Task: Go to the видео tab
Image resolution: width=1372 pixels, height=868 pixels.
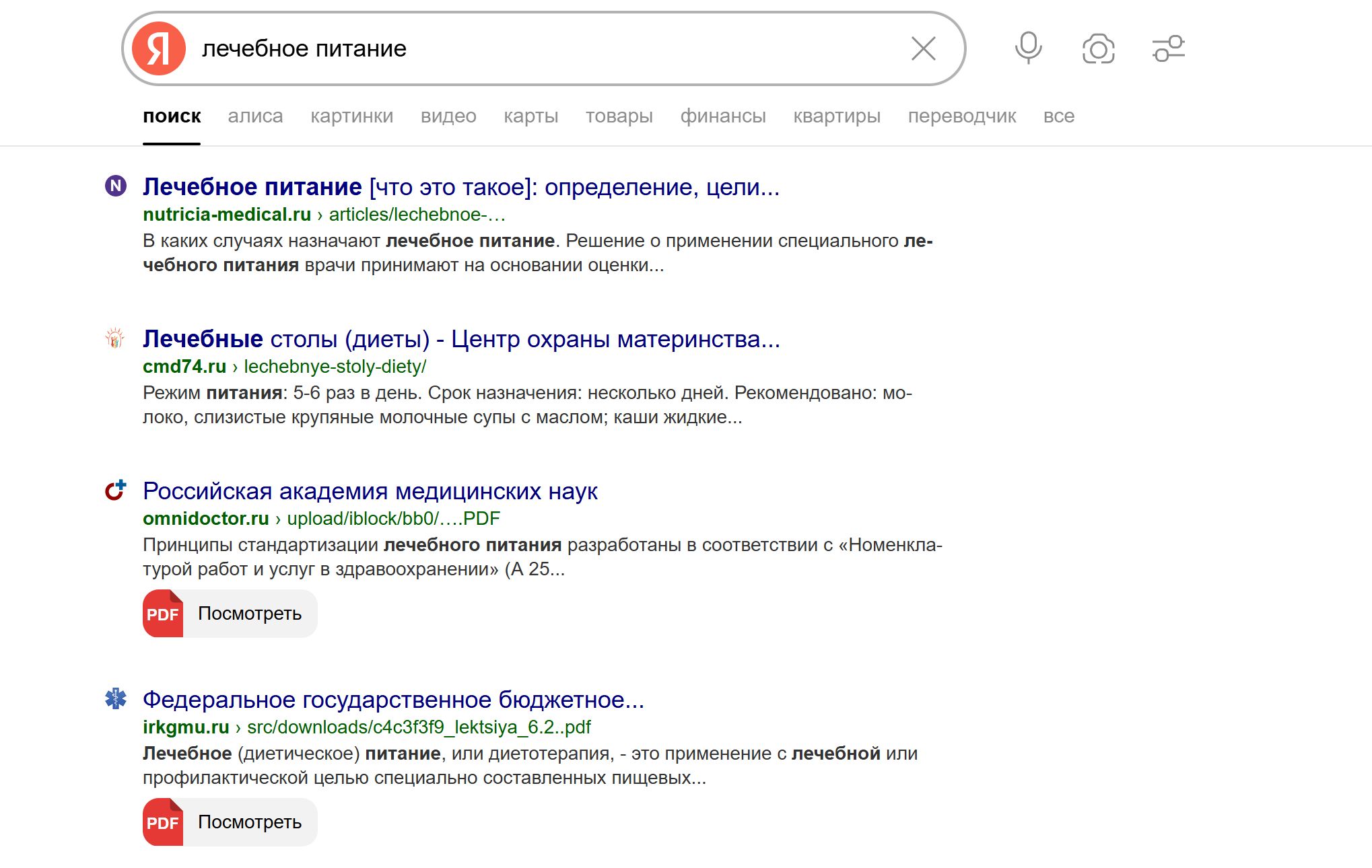Action: pyautogui.click(x=448, y=116)
